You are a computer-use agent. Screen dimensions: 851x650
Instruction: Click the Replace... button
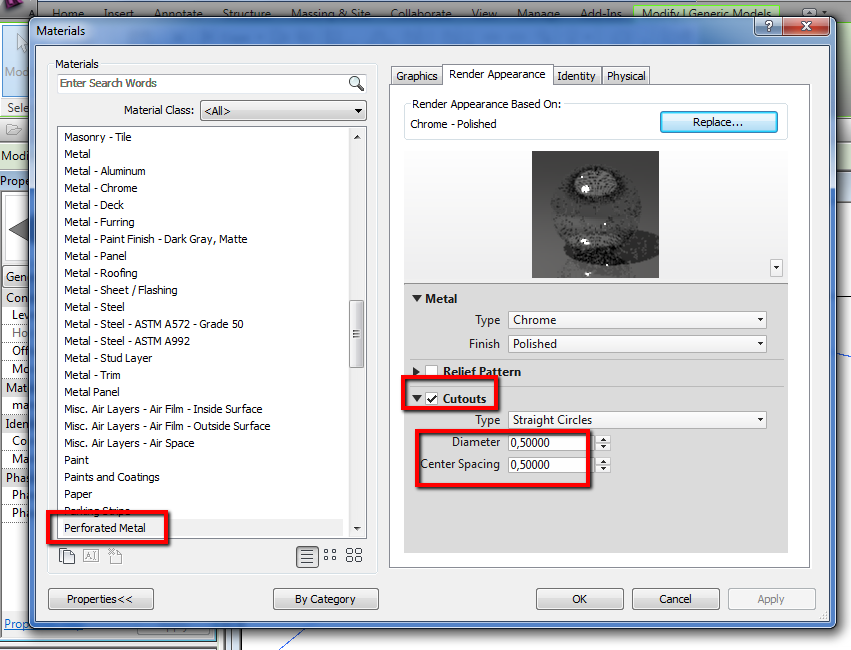pyautogui.click(x=719, y=122)
